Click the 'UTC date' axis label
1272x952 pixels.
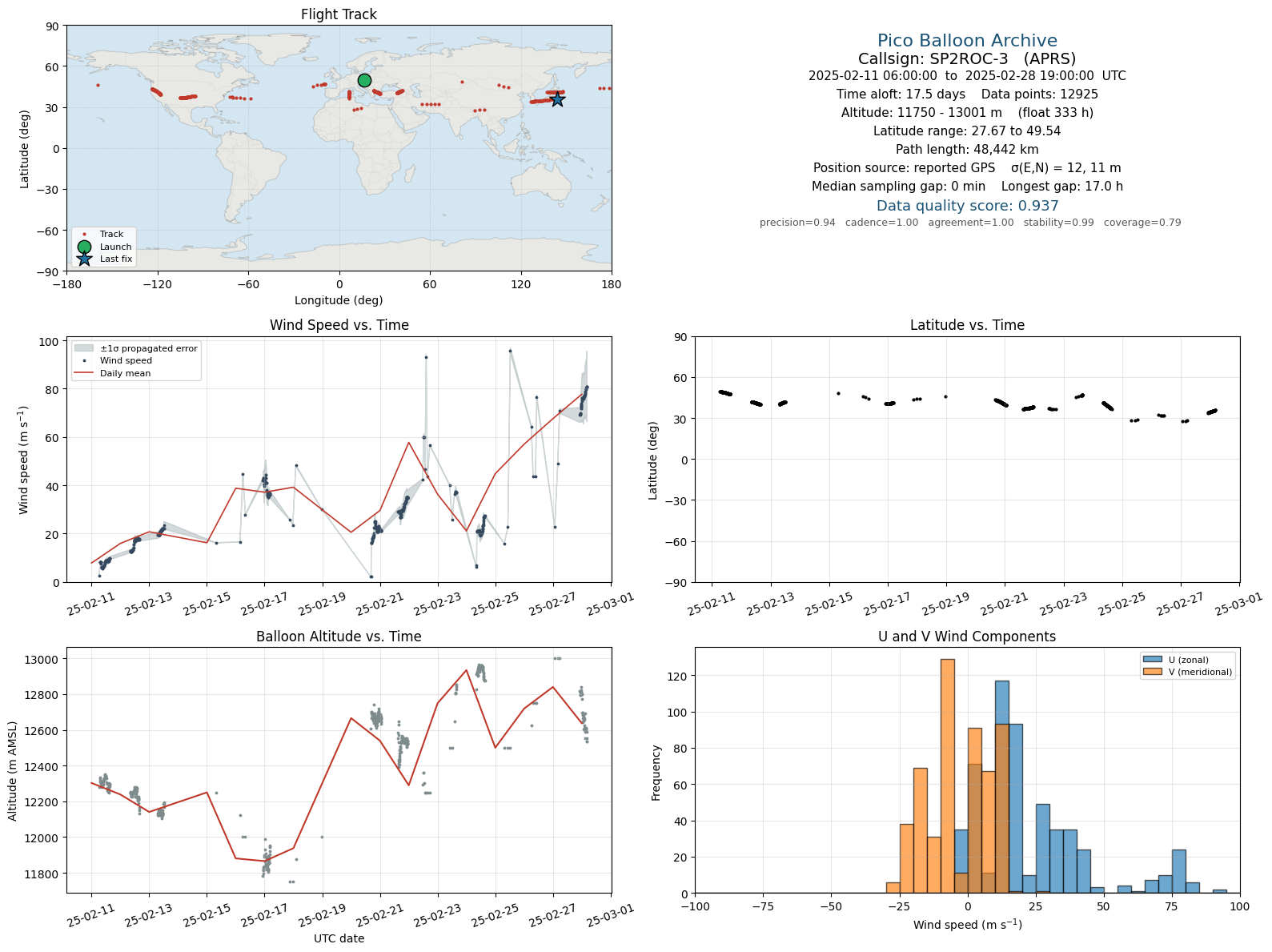(x=339, y=938)
